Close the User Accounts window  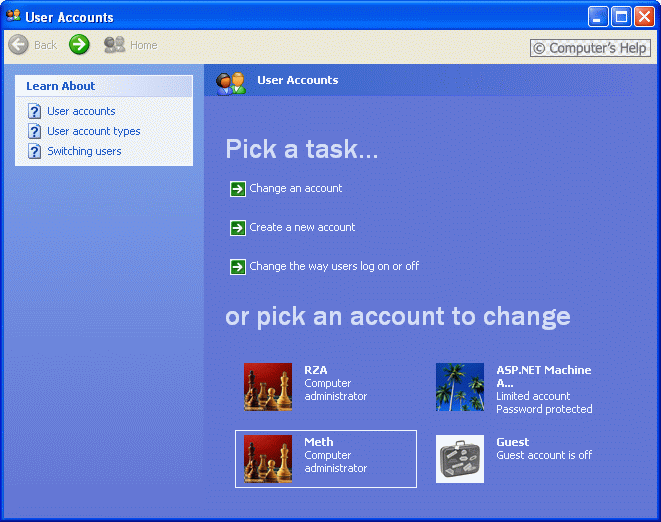[645, 17]
